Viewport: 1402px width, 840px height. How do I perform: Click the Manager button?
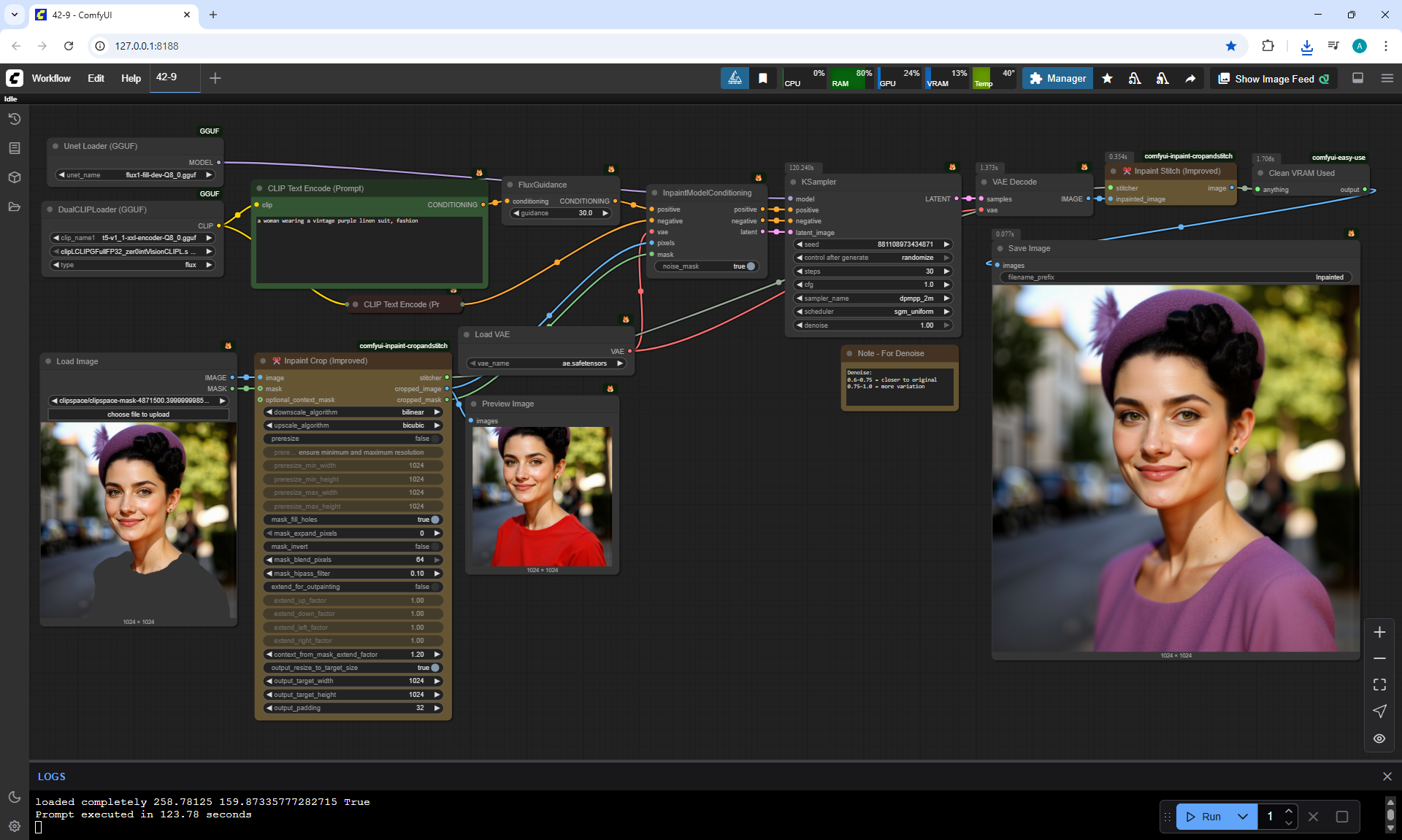pyautogui.click(x=1057, y=78)
